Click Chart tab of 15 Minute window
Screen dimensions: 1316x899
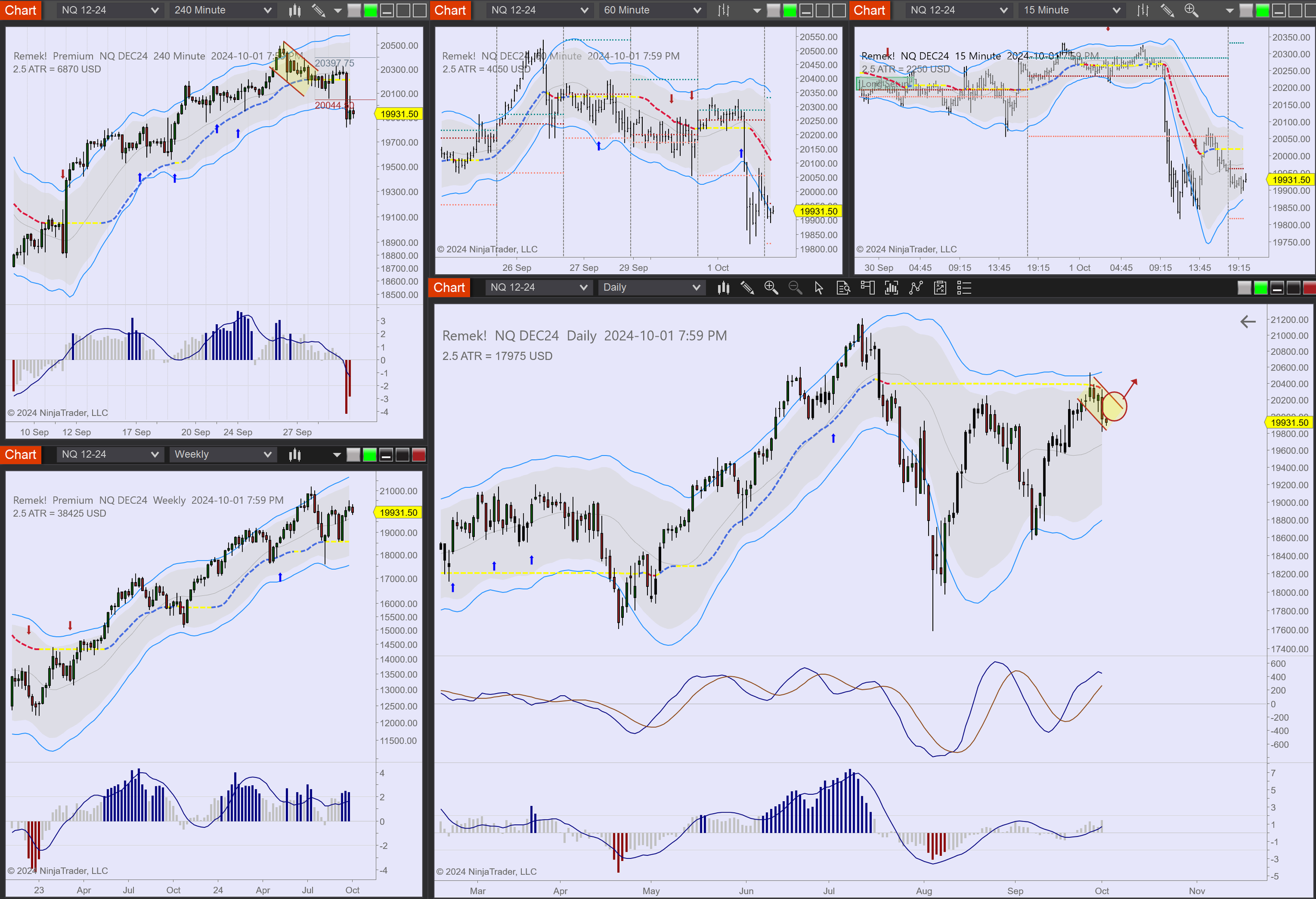869,10
